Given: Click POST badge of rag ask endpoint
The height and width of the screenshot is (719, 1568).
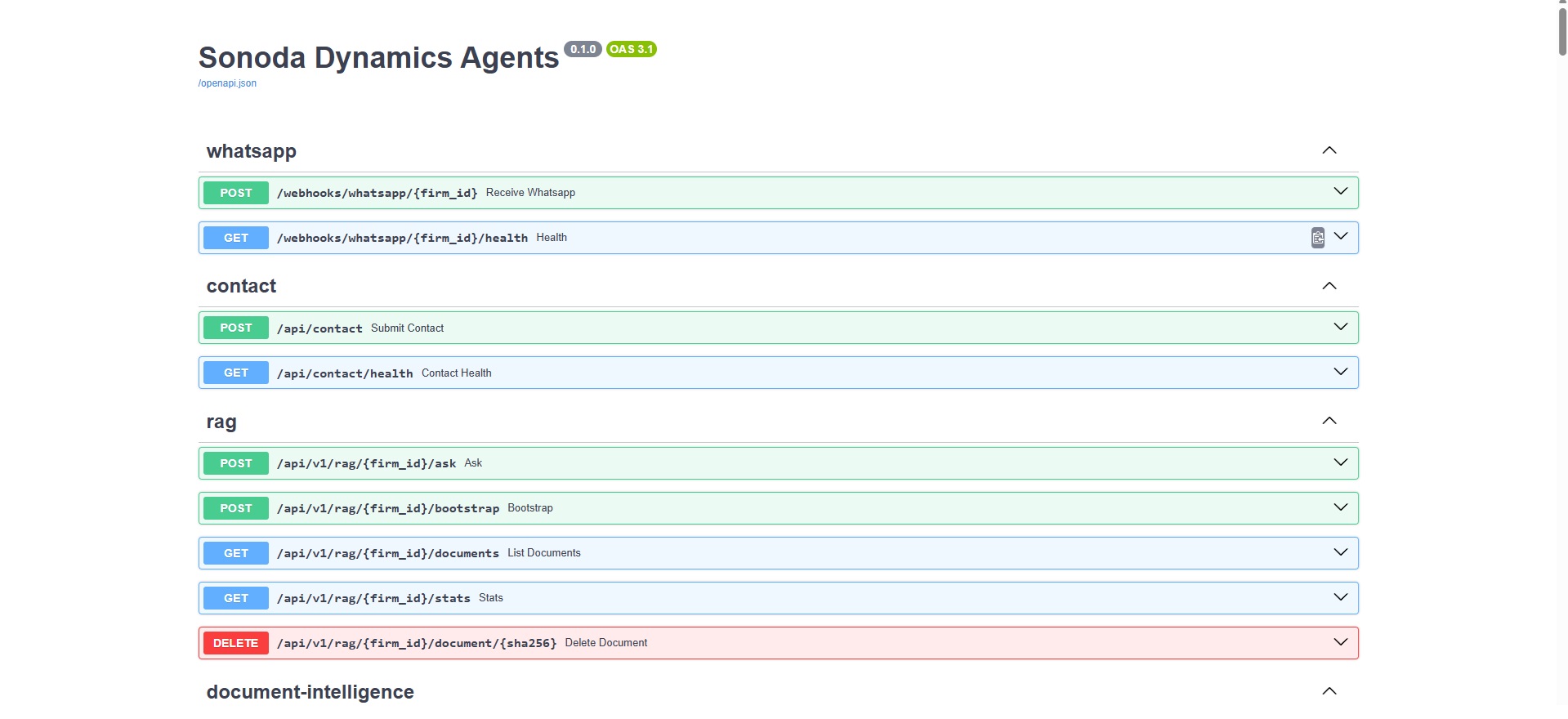Looking at the screenshot, I should point(236,463).
